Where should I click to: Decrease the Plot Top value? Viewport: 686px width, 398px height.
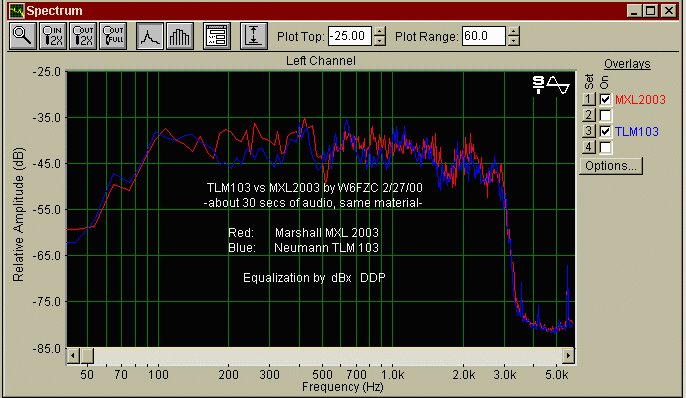pos(380,41)
